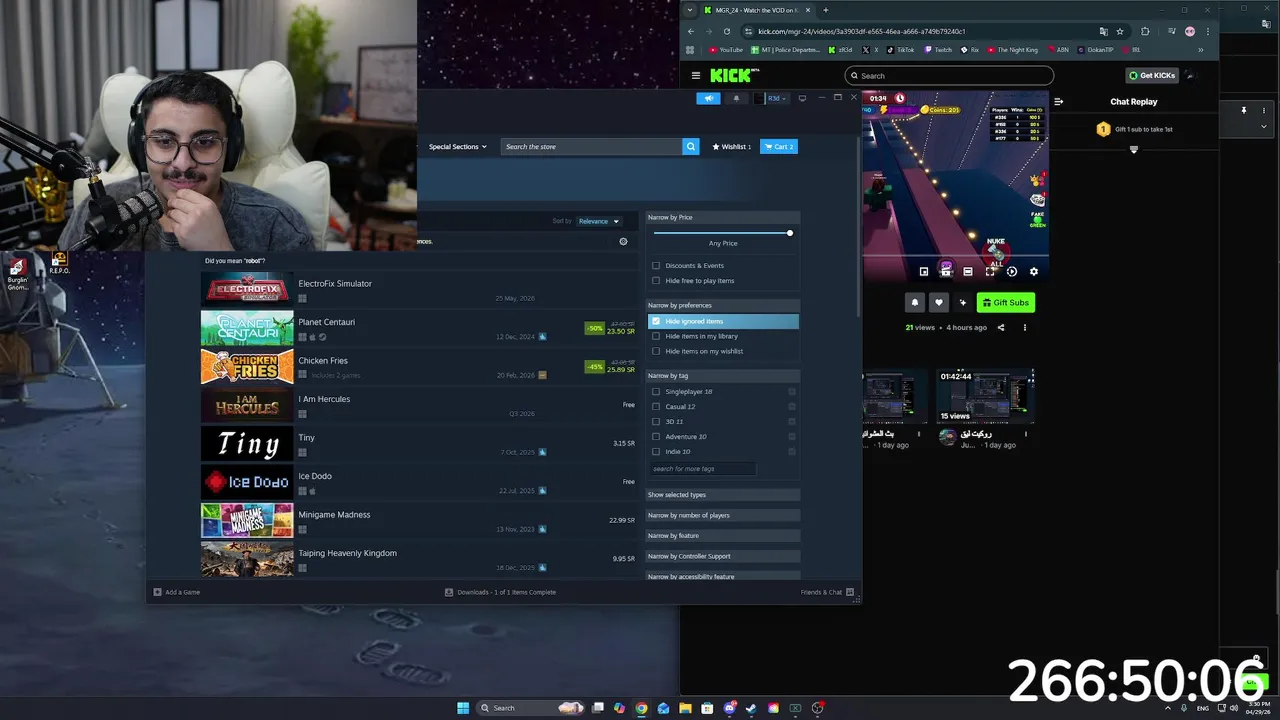Expand Narrow by Controller Support
This screenshot has height=720, width=1280.
click(722, 556)
